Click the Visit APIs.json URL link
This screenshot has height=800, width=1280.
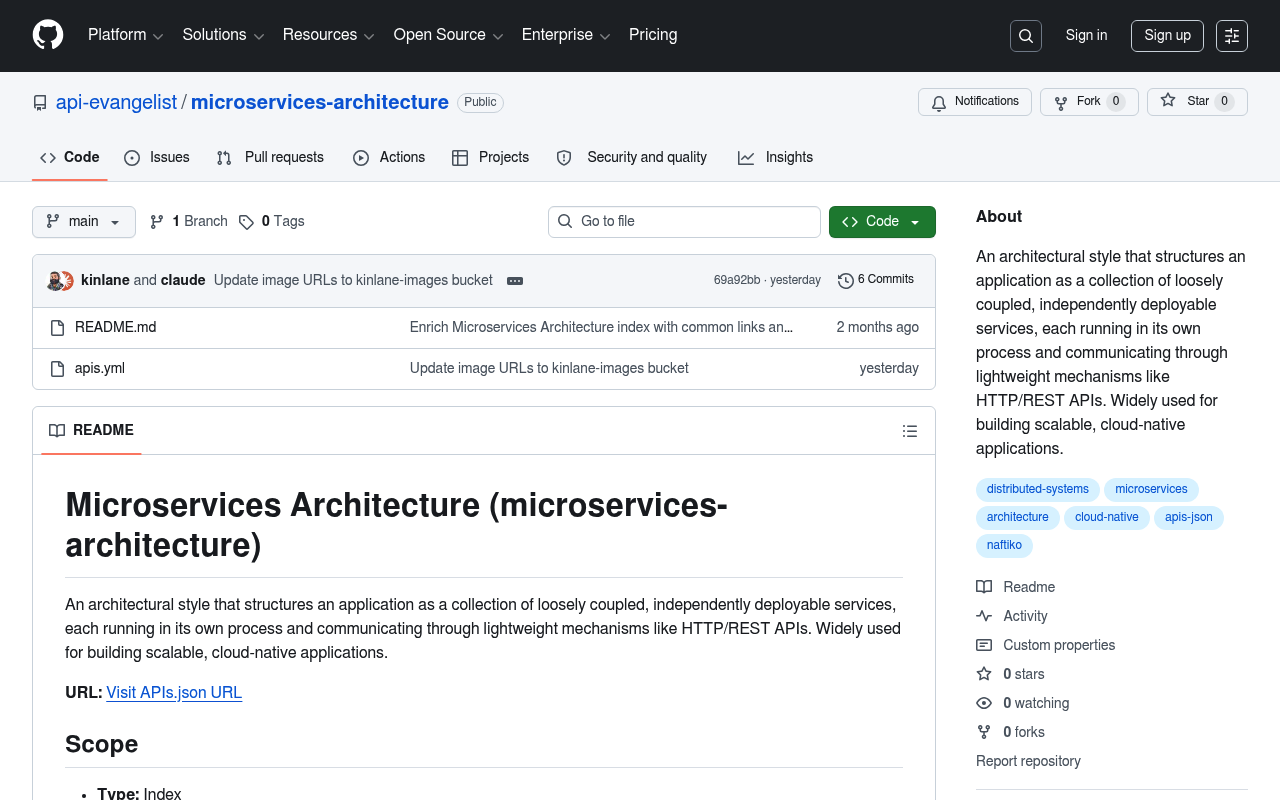(x=174, y=693)
